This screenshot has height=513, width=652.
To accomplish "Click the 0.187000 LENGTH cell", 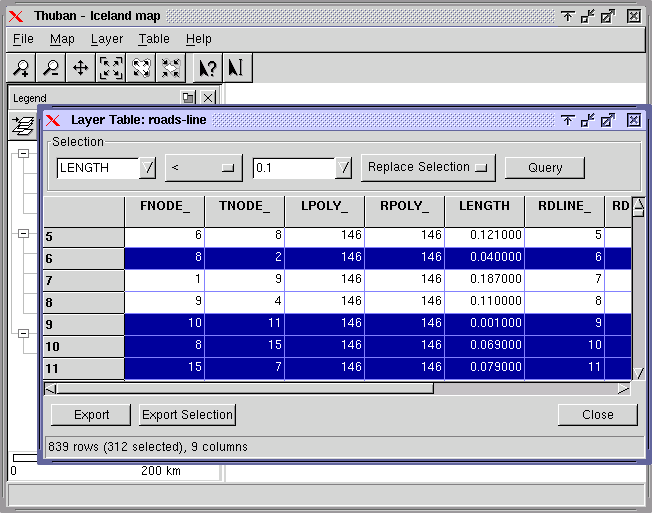I will pos(484,279).
